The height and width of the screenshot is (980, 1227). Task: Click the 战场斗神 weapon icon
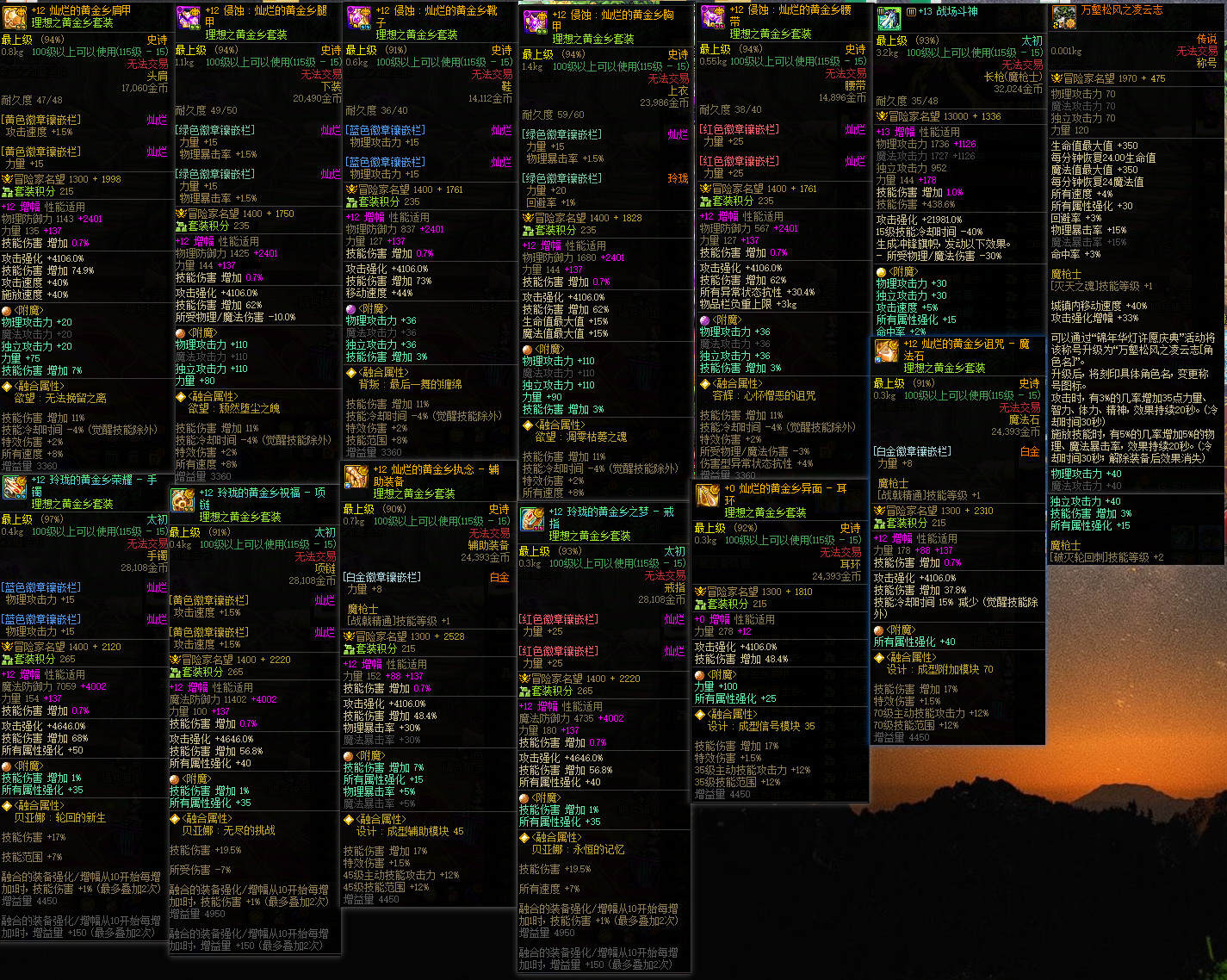click(889, 18)
